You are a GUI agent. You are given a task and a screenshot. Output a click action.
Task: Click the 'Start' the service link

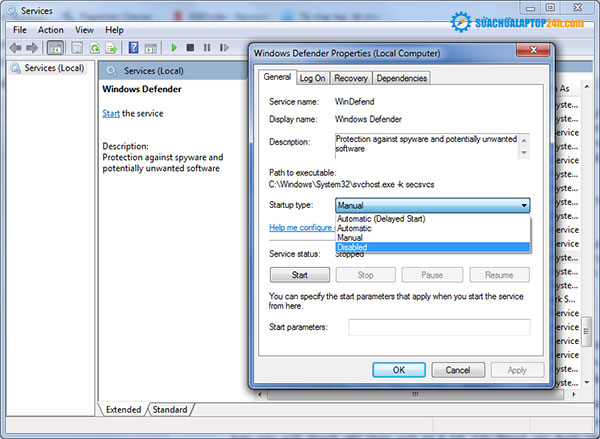(x=111, y=114)
